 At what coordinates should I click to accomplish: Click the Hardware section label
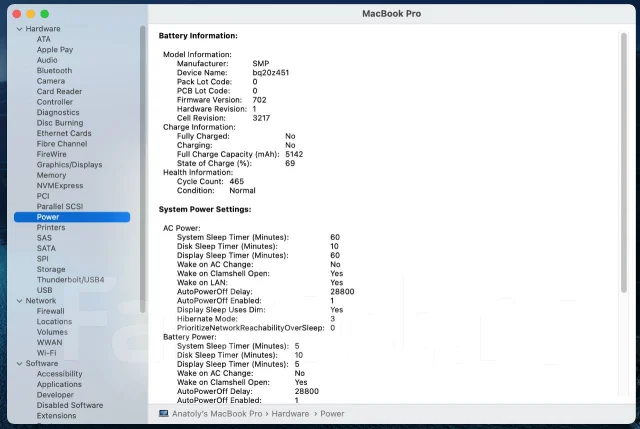43,29
